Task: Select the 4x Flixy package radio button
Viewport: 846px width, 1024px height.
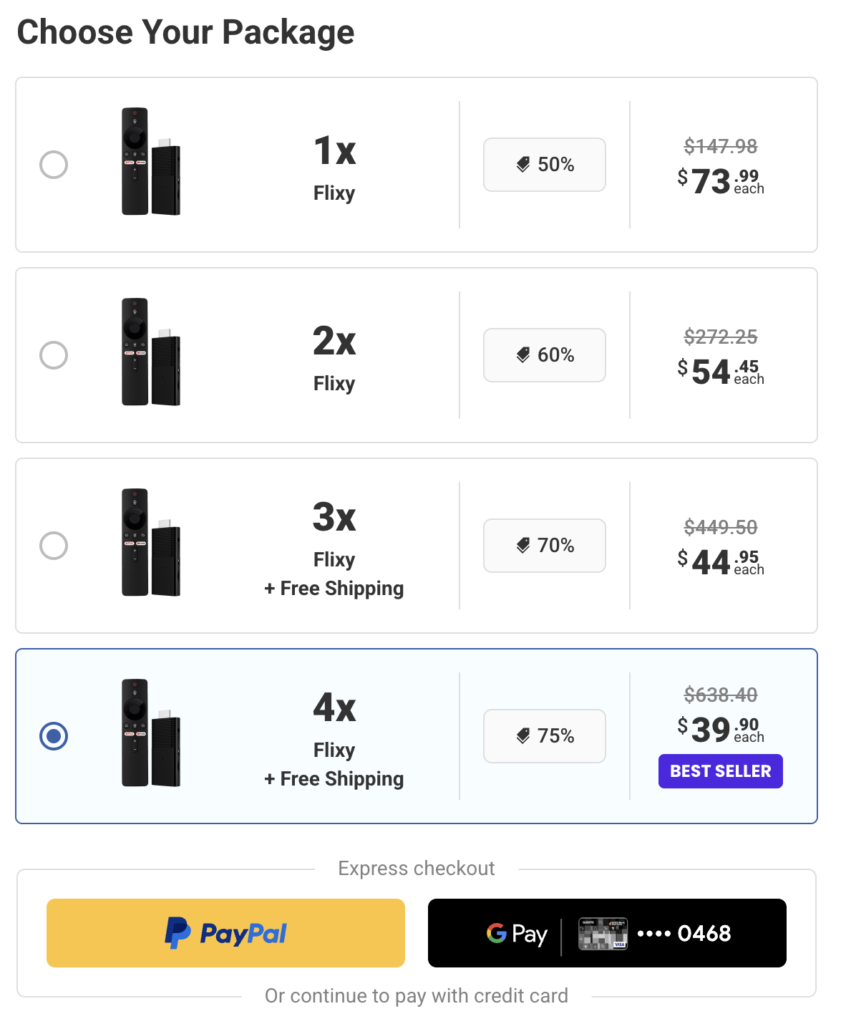Action: tap(53, 736)
